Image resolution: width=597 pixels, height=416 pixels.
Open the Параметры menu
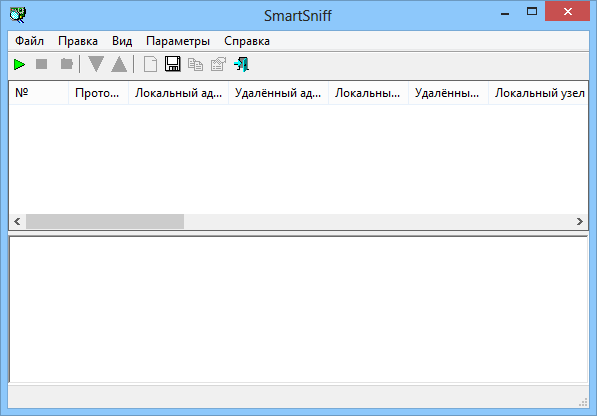tap(178, 41)
